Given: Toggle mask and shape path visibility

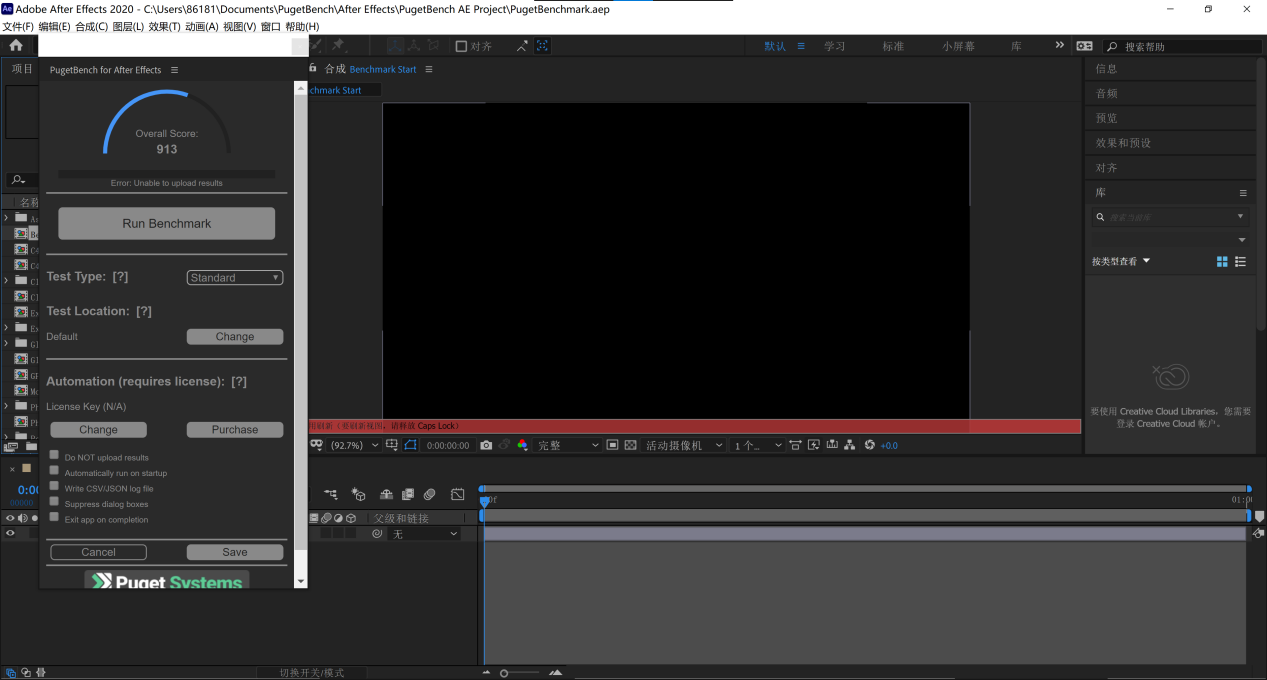Looking at the screenshot, I should 410,445.
